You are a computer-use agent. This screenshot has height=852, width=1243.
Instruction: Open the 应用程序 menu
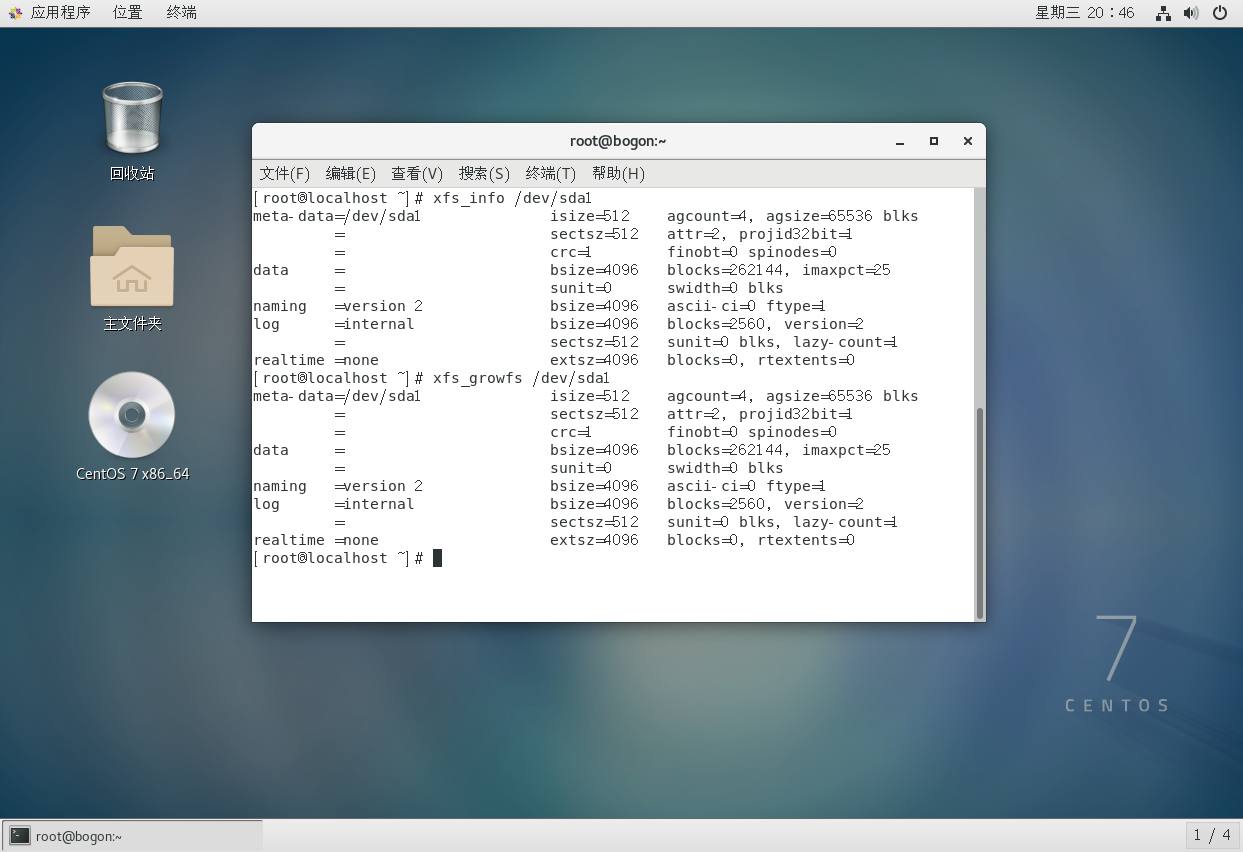[x=60, y=12]
